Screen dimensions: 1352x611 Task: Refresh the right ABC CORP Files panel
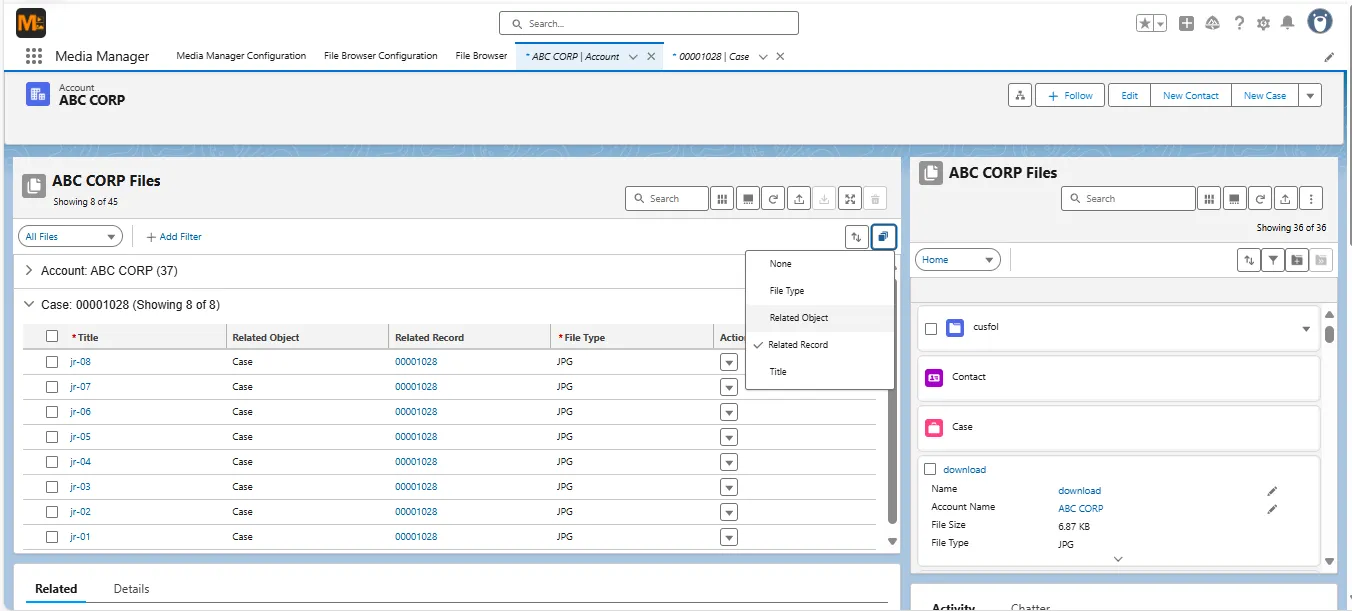1261,199
